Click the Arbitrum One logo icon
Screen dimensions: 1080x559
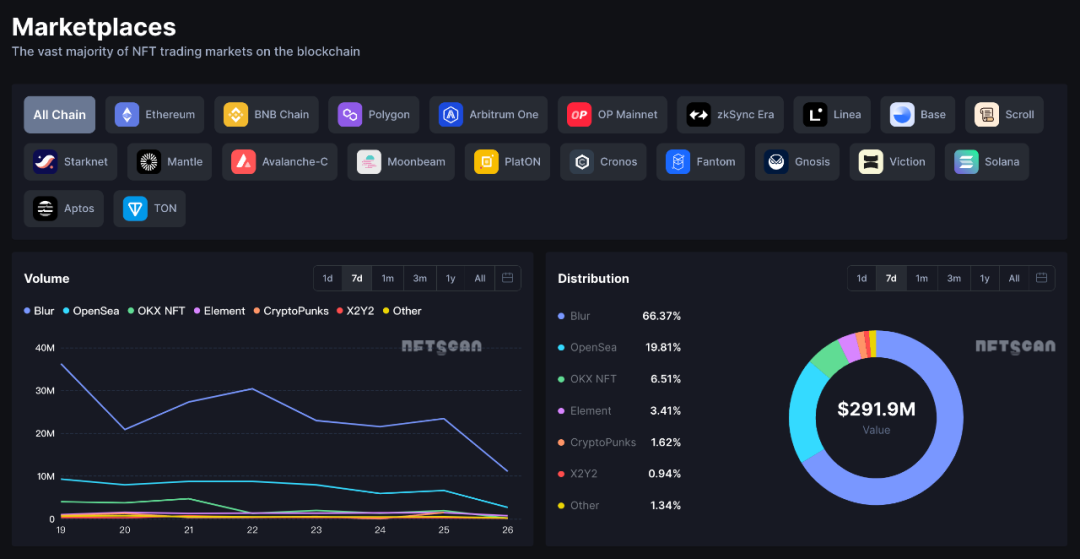451,114
